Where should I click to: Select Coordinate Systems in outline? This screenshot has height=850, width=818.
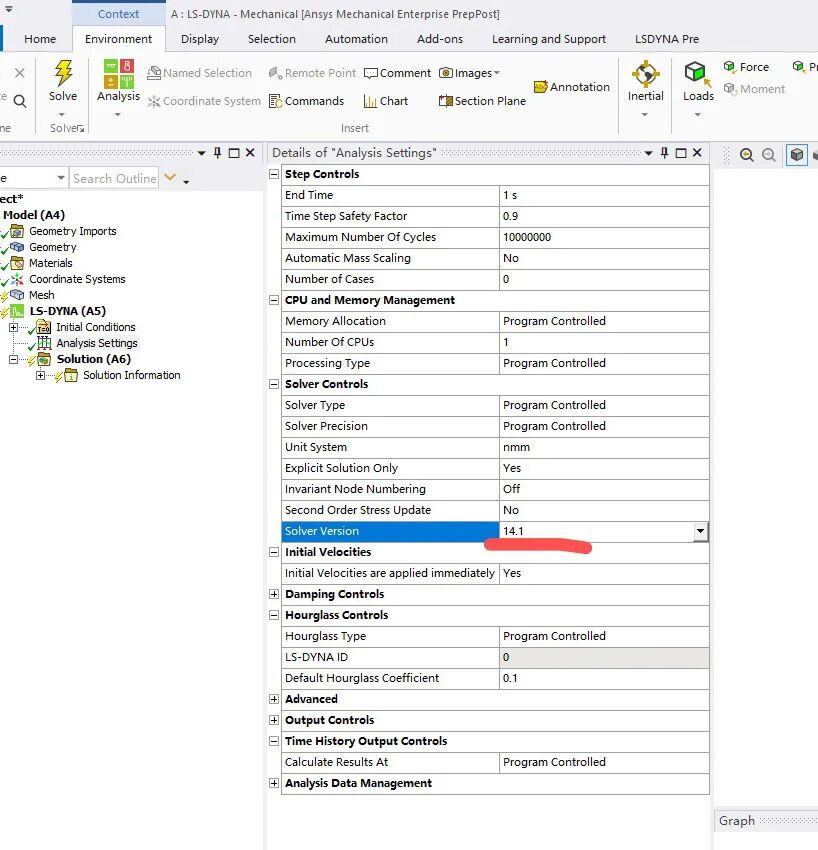pos(77,279)
